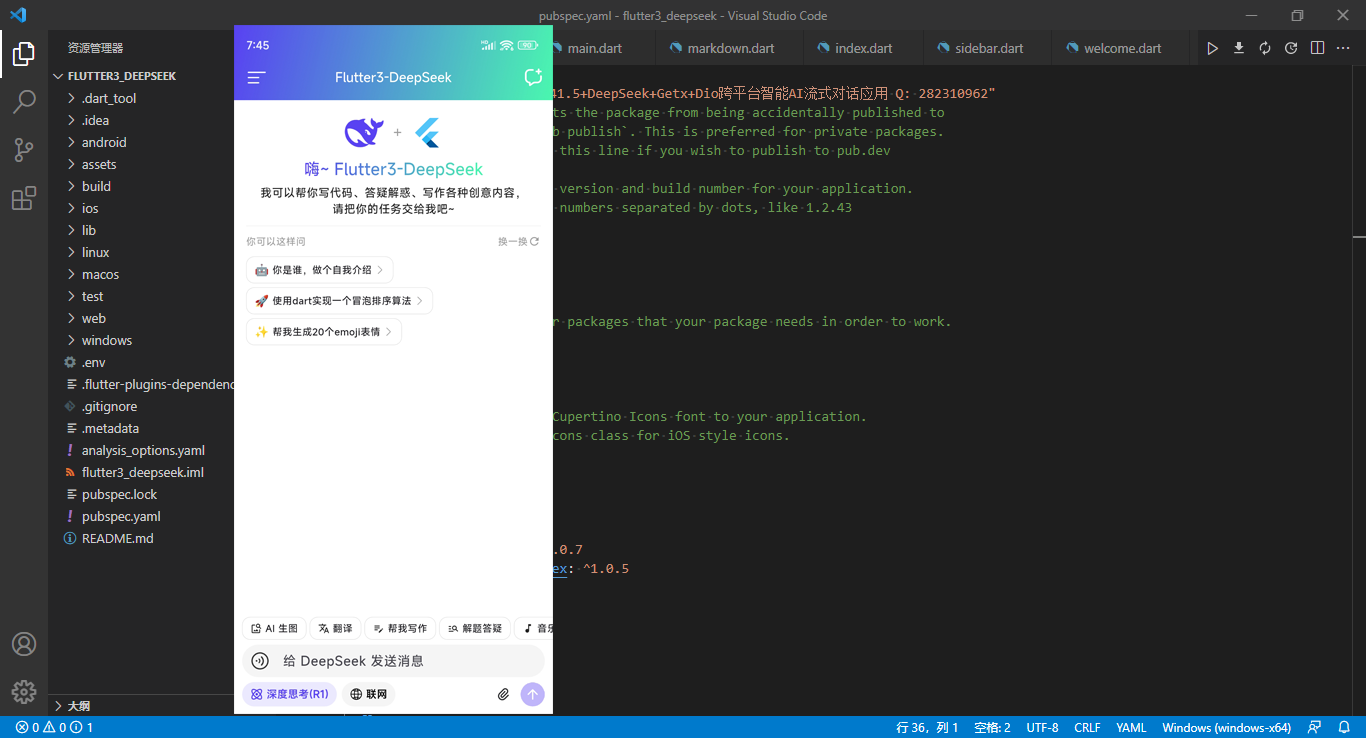Split the editor with the split icon
Image resolution: width=1366 pixels, height=738 pixels.
pos(1317,48)
